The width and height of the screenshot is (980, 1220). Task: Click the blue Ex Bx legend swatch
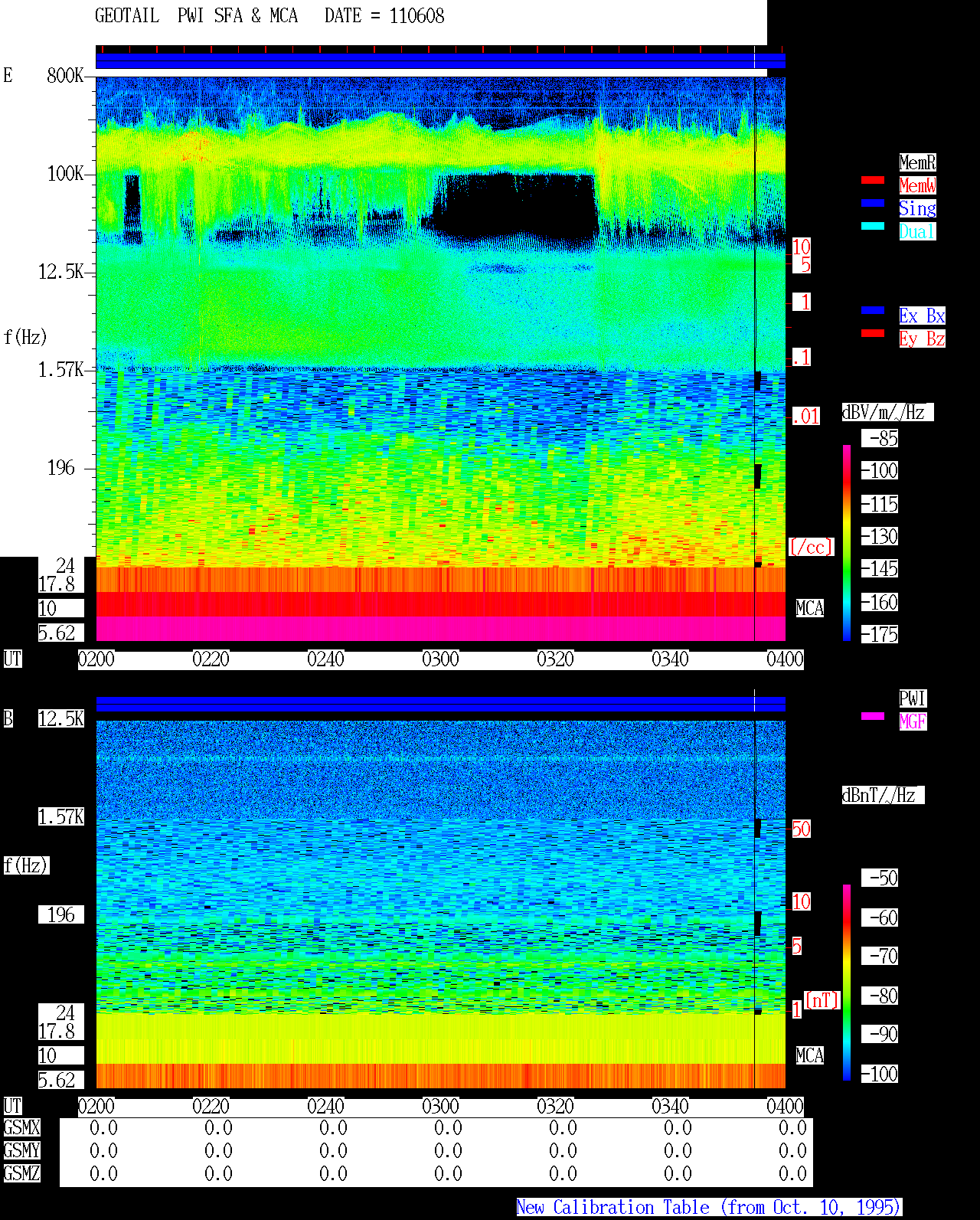click(x=873, y=310)
